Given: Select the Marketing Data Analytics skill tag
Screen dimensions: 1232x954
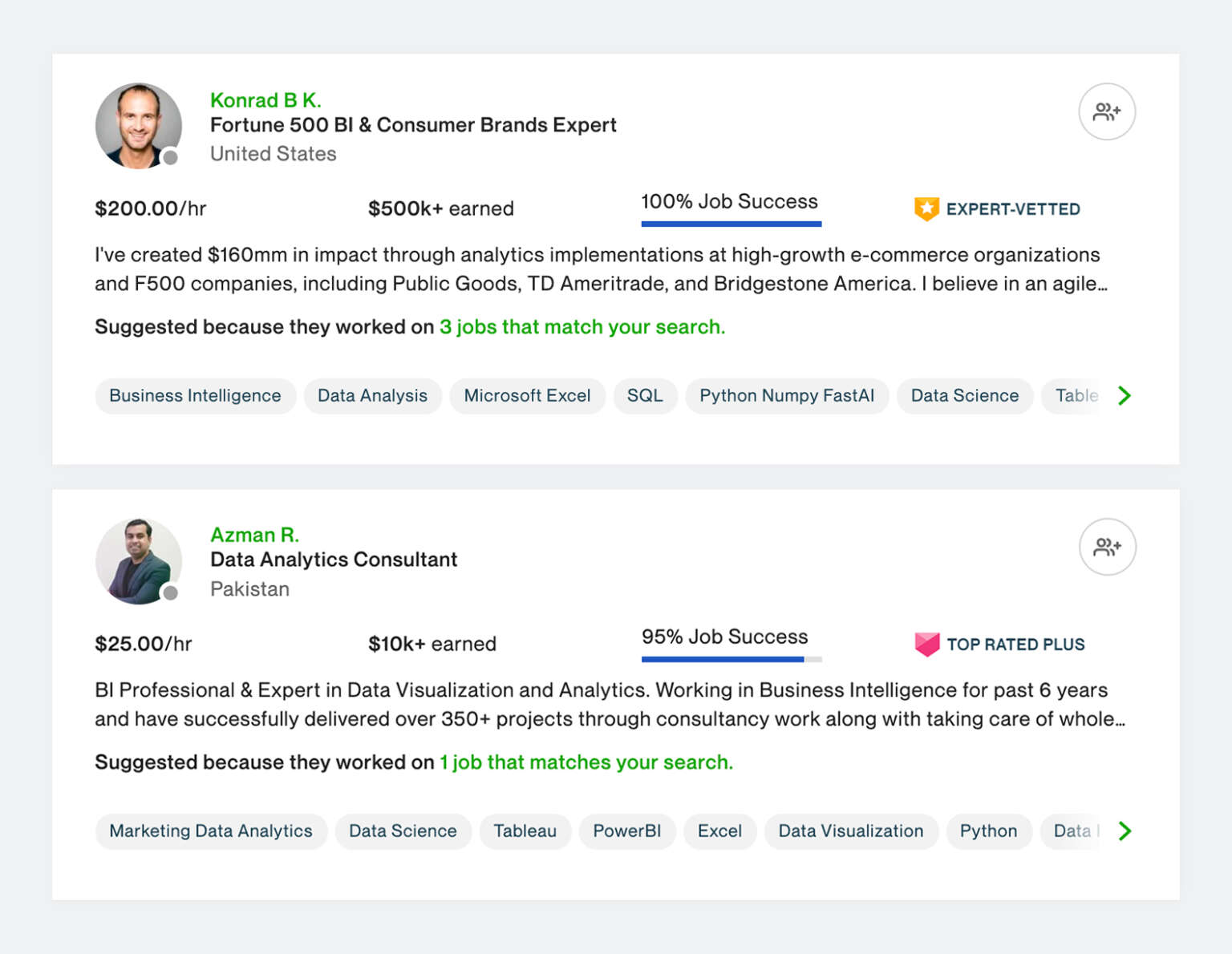Looking at the screenshot, I should pyautogui.click(x=210, y=831).
